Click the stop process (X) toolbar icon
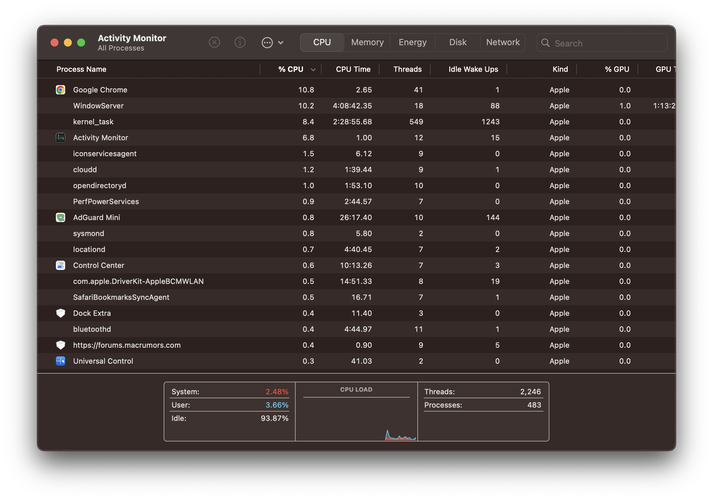 pyautogui.click(x=214, y=42)
